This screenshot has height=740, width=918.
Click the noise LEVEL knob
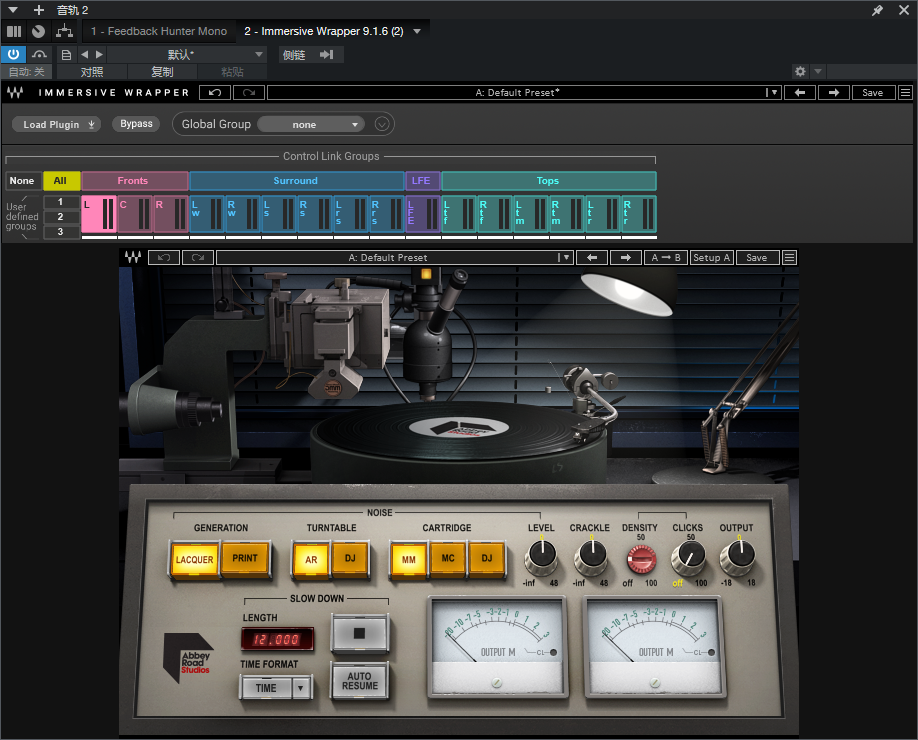click(541, 557)
